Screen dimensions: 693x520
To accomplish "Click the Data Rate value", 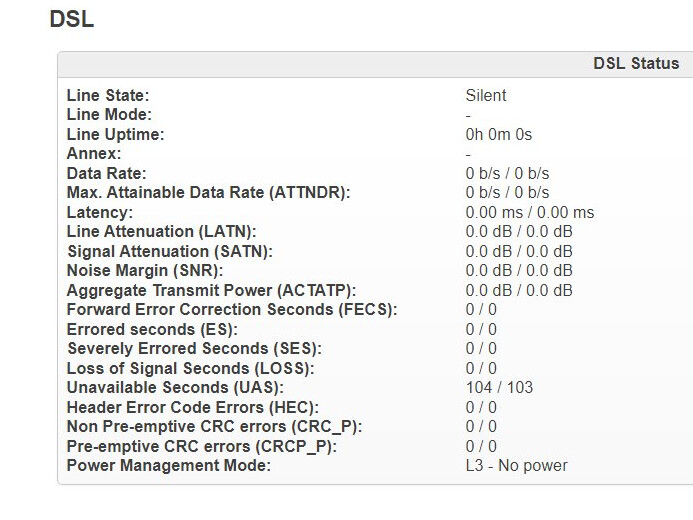I will click(507, 173).
